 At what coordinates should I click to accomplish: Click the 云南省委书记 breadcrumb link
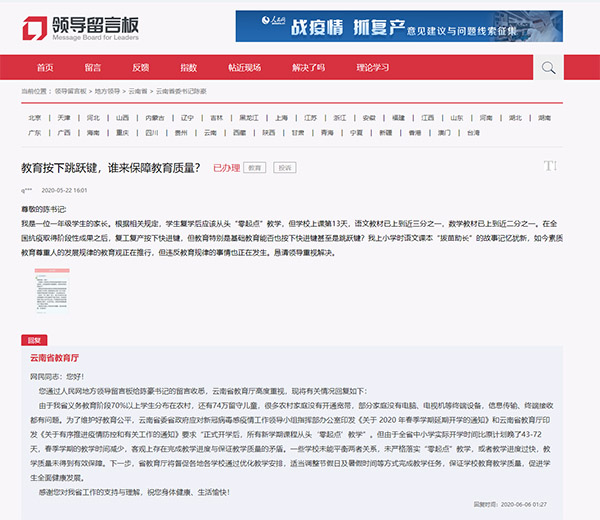[181, 91]
